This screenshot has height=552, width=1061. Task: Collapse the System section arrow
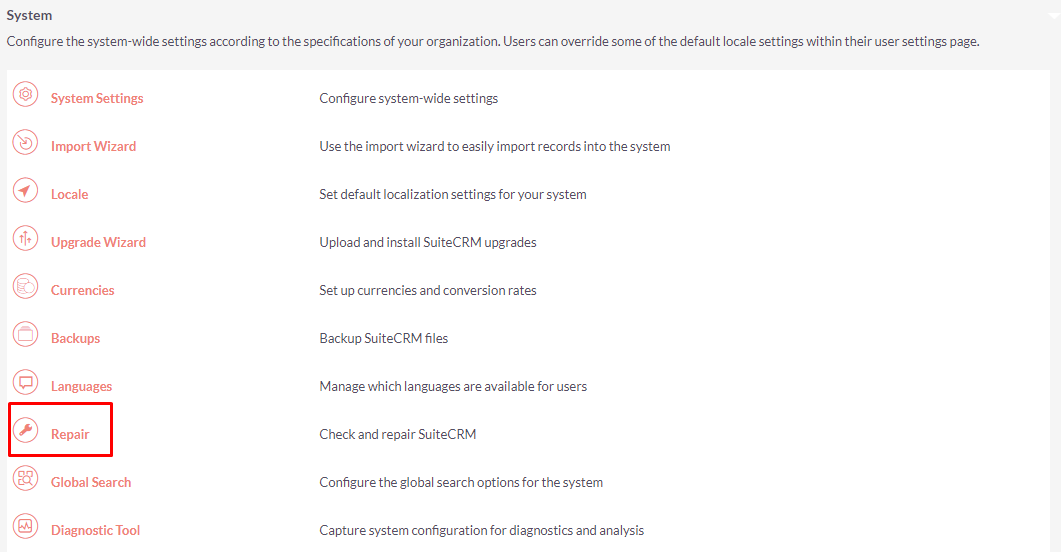coord(1054,15)
